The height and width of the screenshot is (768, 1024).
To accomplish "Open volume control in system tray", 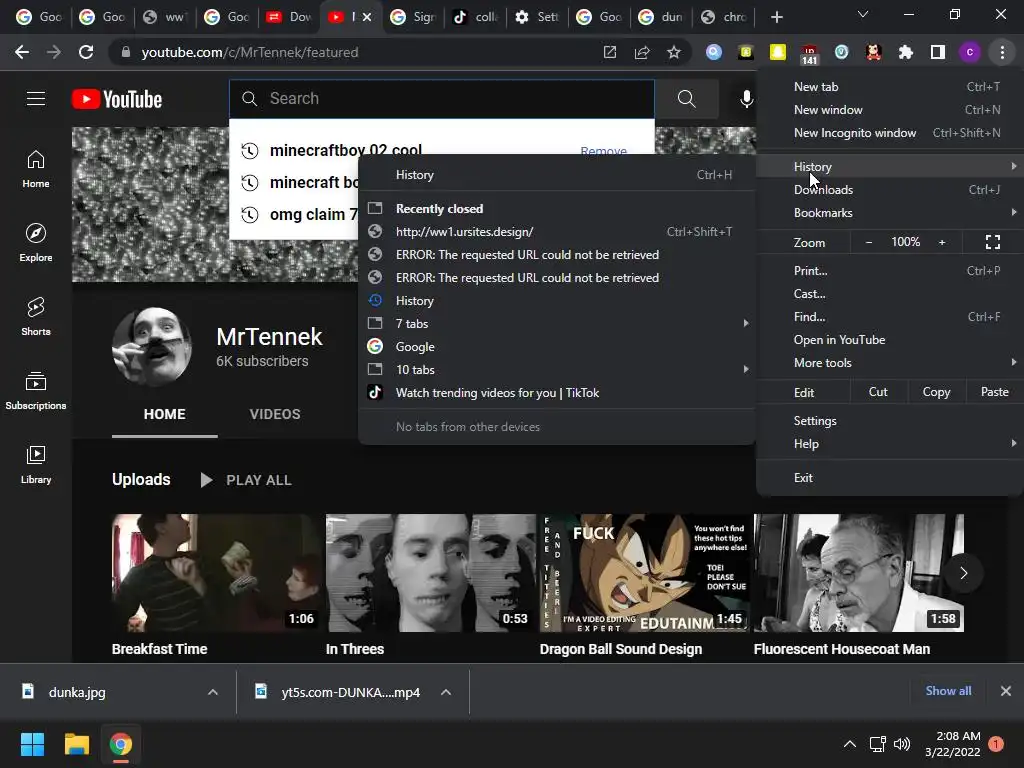I will tap(902, 744).
